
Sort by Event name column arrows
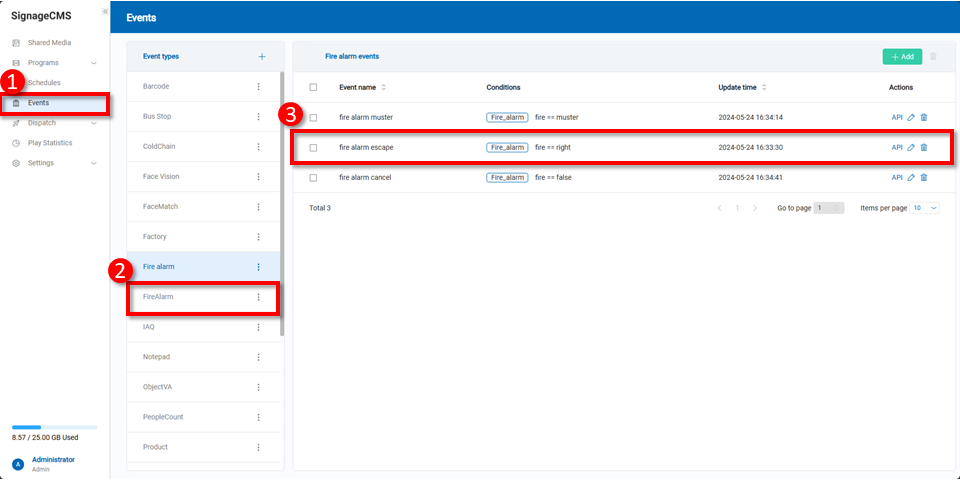click(x=383, y=87)
